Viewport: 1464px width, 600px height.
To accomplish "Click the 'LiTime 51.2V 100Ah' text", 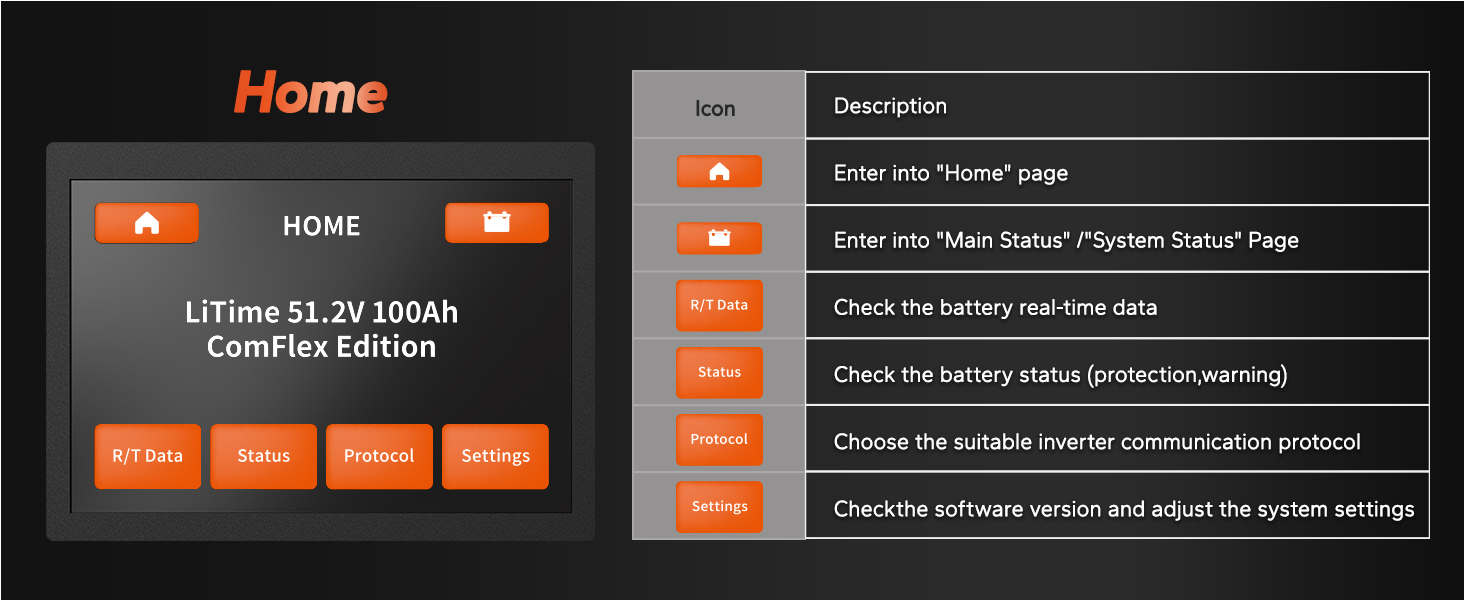I will (x=322, y=312).
